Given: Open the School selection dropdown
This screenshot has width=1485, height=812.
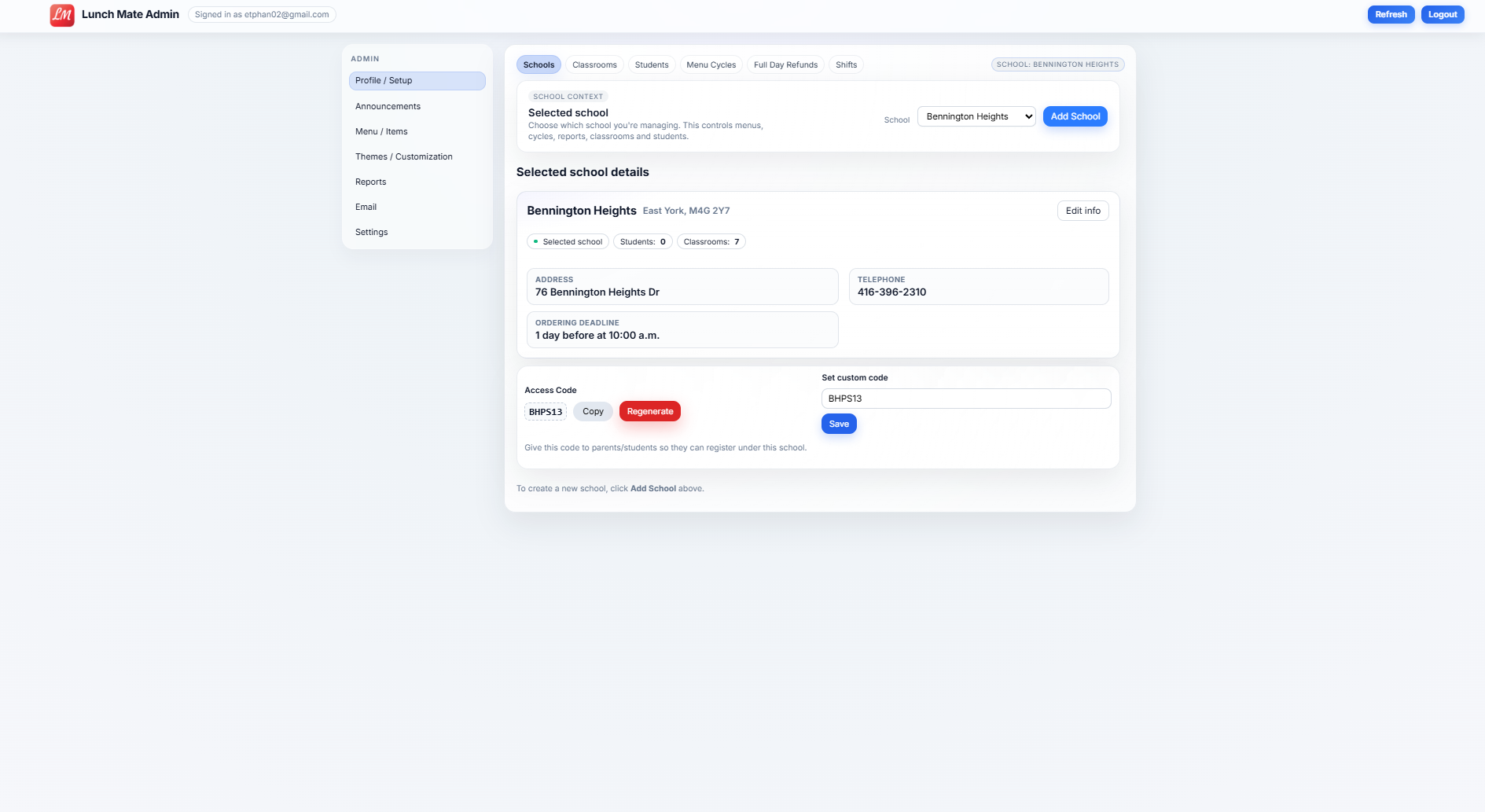Looking at the screenshot, I should pyautogui.click(x=976, y=116).
